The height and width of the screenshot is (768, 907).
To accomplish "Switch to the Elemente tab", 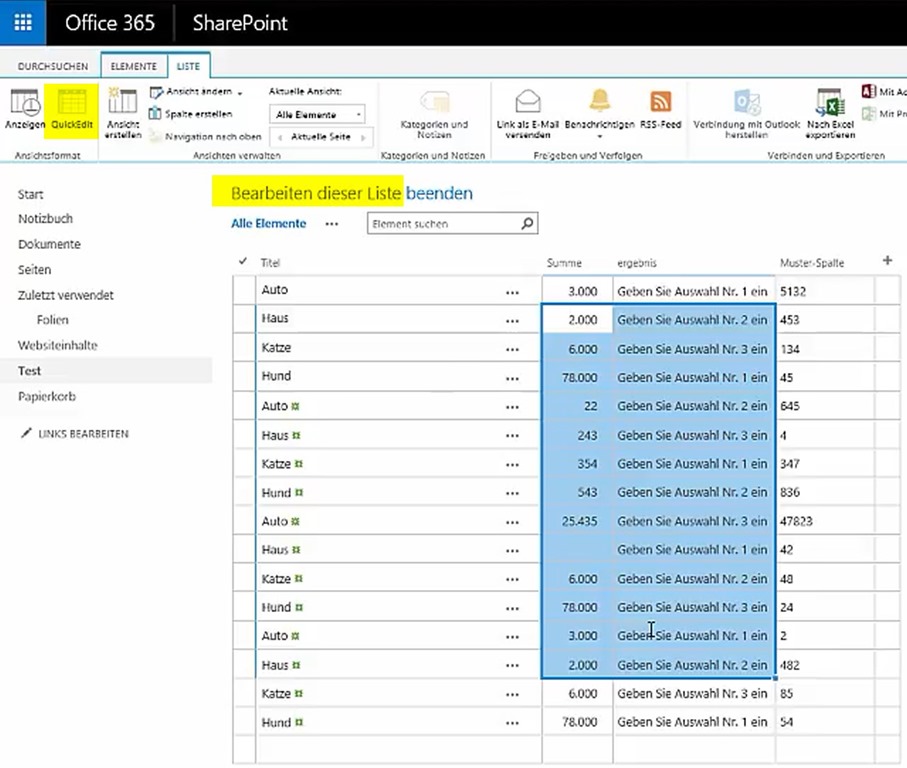I will 134,66.
